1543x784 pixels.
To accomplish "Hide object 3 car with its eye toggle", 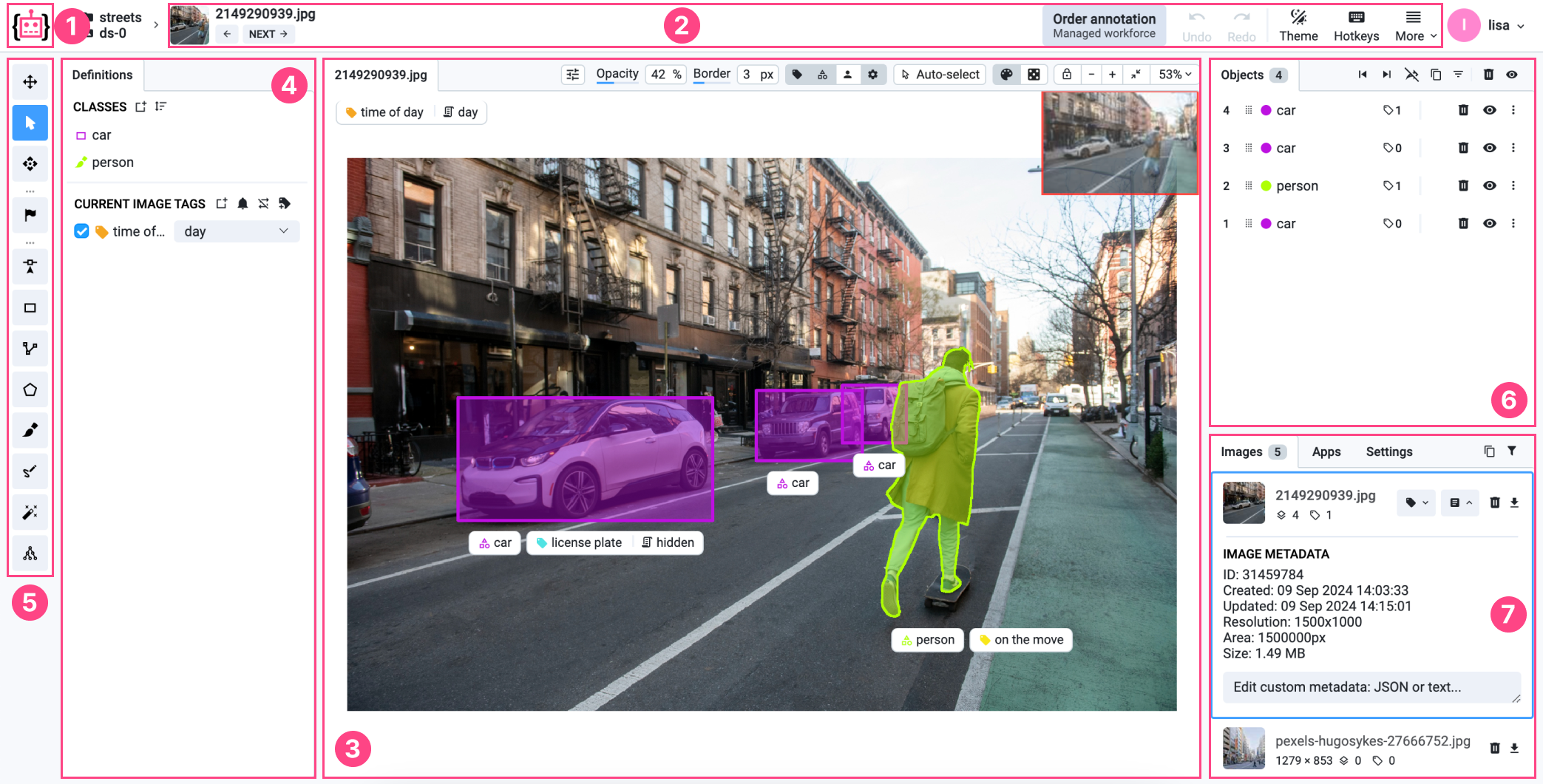I will coord(1488,147).
